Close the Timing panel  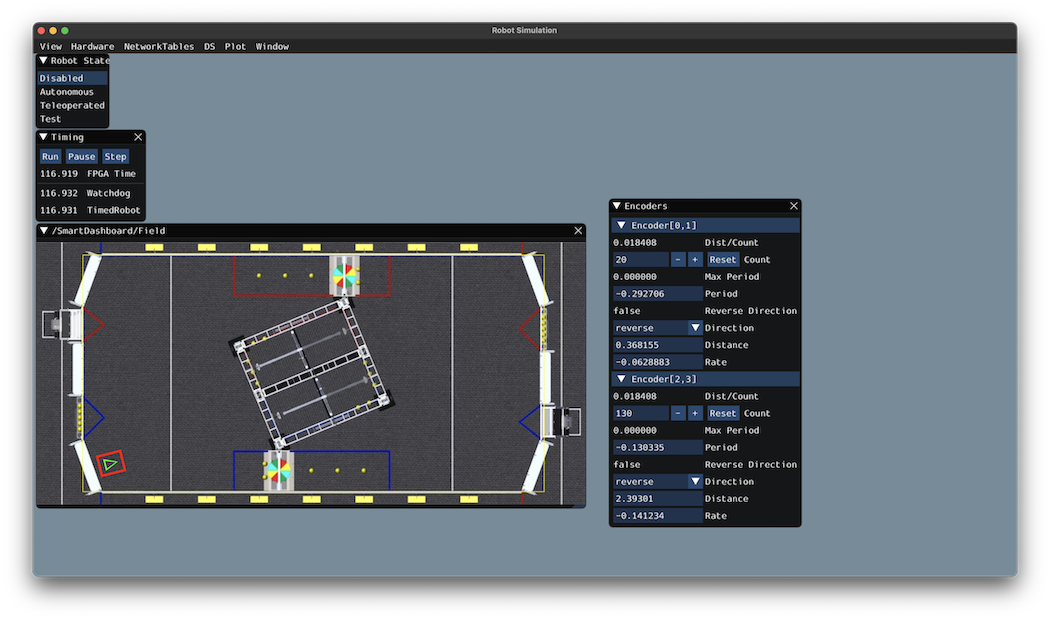[138, 137]
